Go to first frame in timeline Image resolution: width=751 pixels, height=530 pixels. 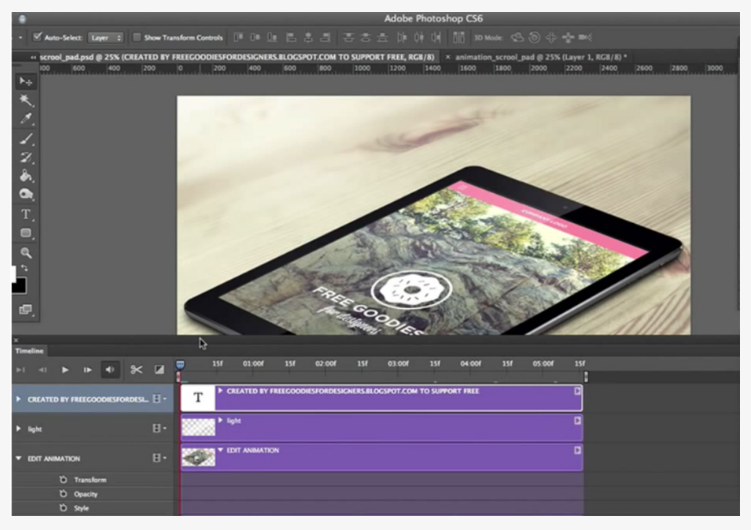tap(20, 370)
